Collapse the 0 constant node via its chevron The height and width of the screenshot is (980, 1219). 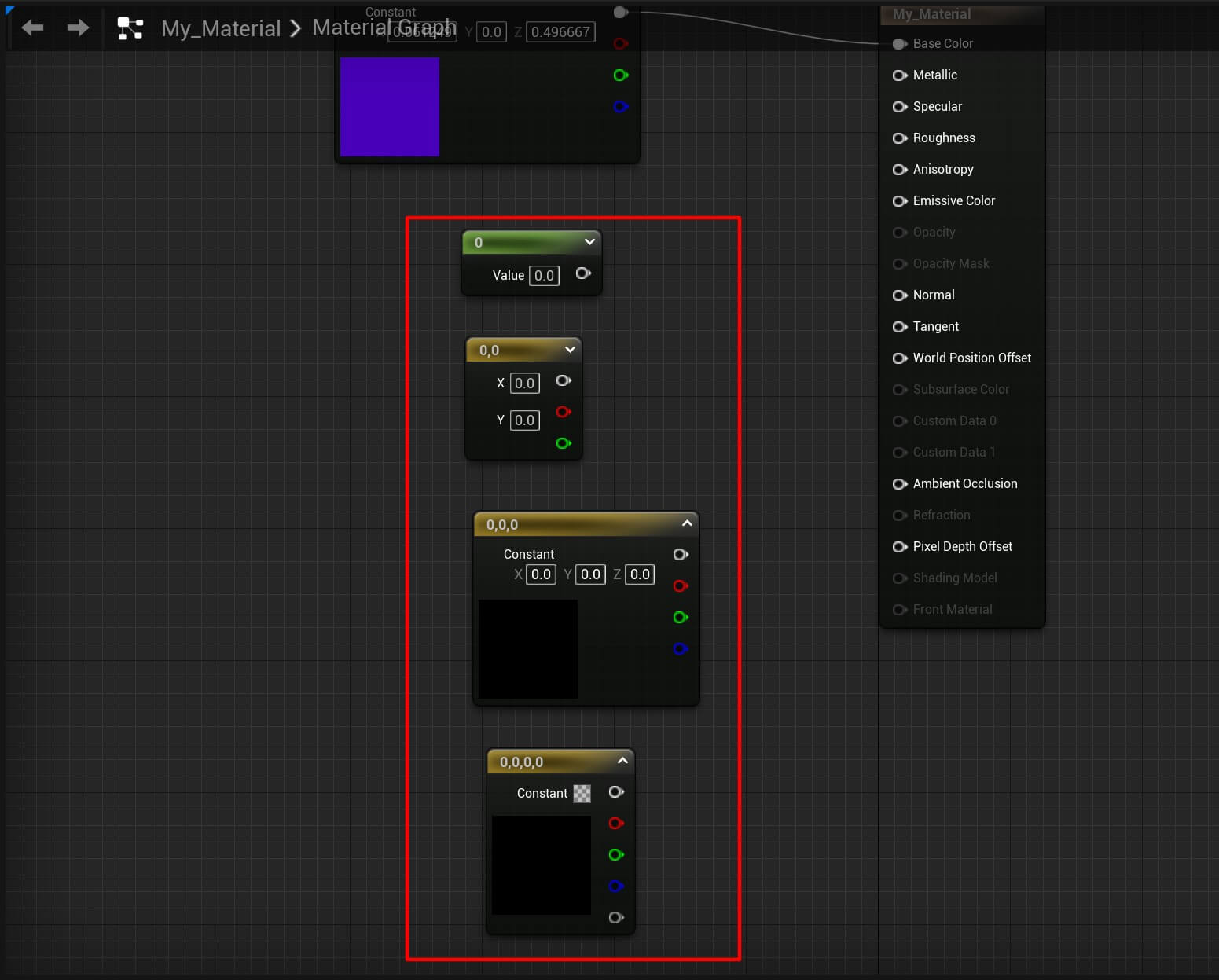coord(589,242)
